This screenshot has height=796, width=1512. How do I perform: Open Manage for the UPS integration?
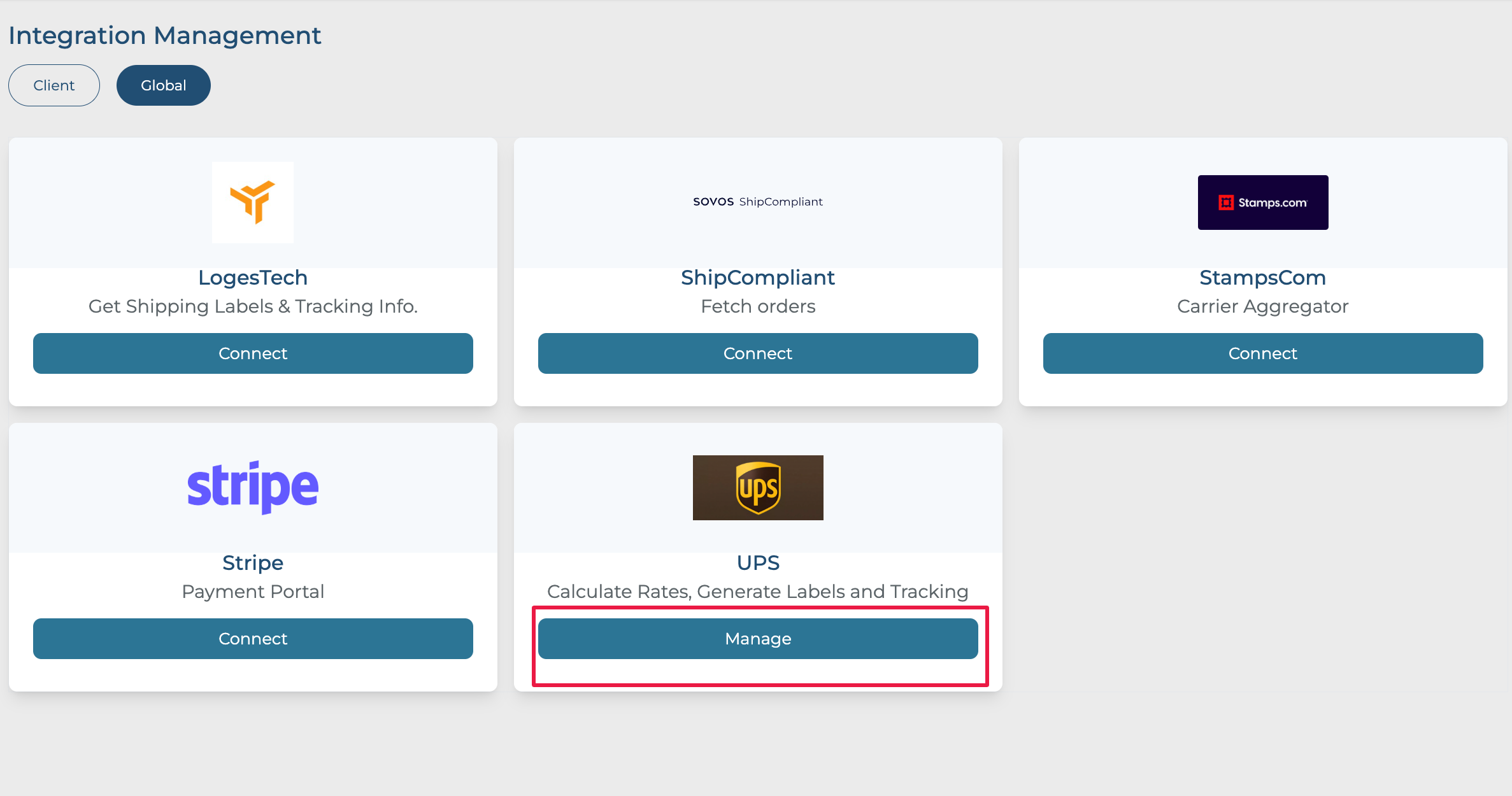758,639
